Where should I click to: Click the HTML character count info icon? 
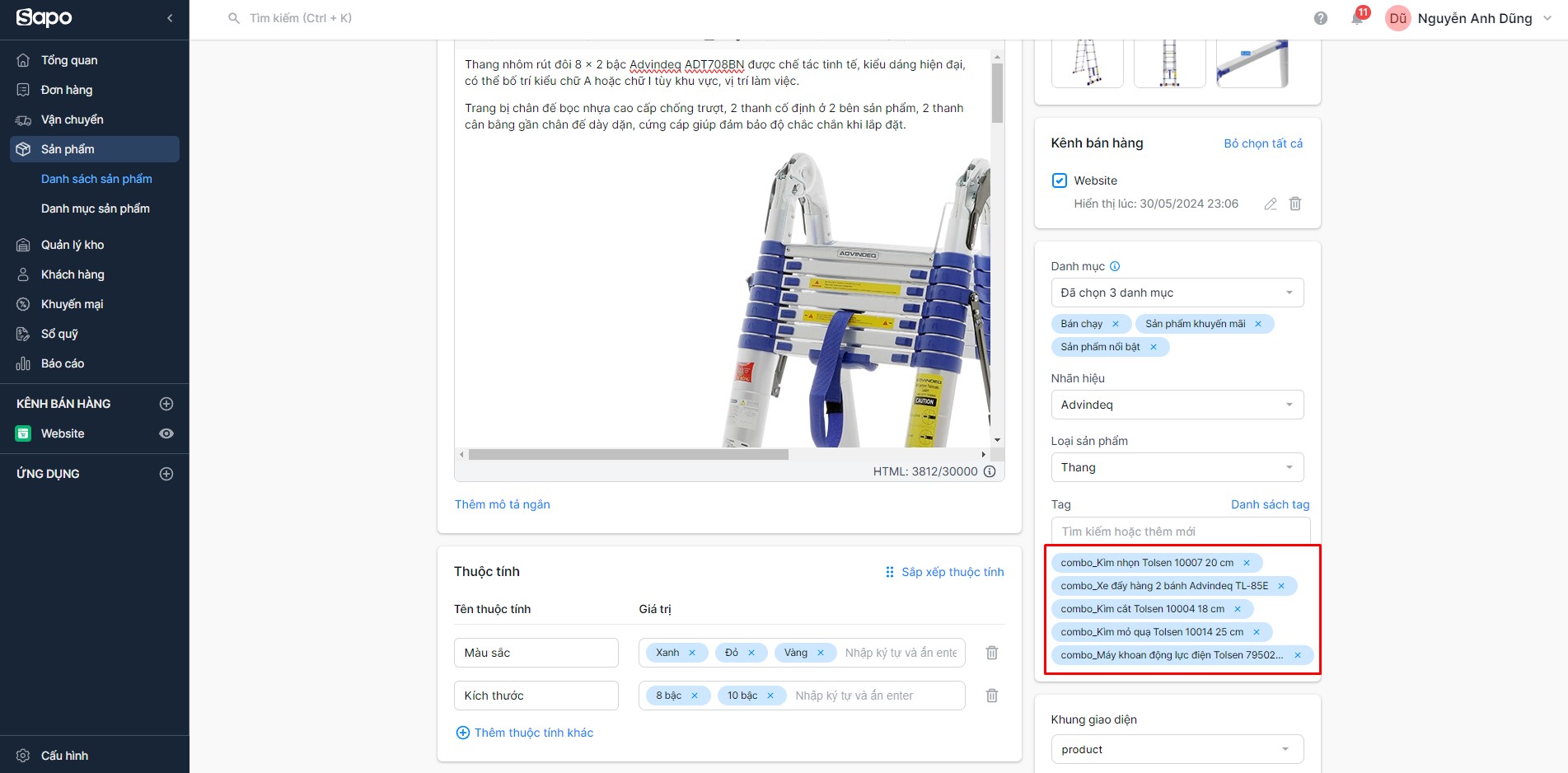point(990,471)
